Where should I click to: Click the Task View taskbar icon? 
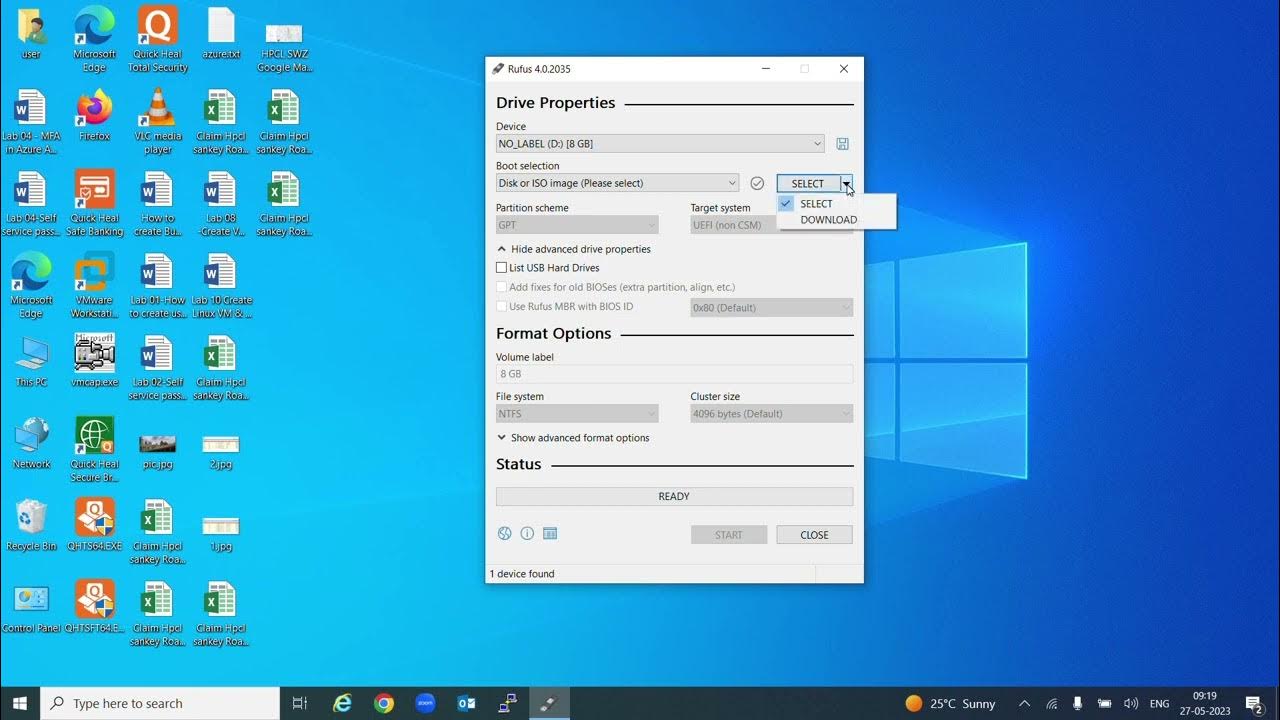coord(299,704)
